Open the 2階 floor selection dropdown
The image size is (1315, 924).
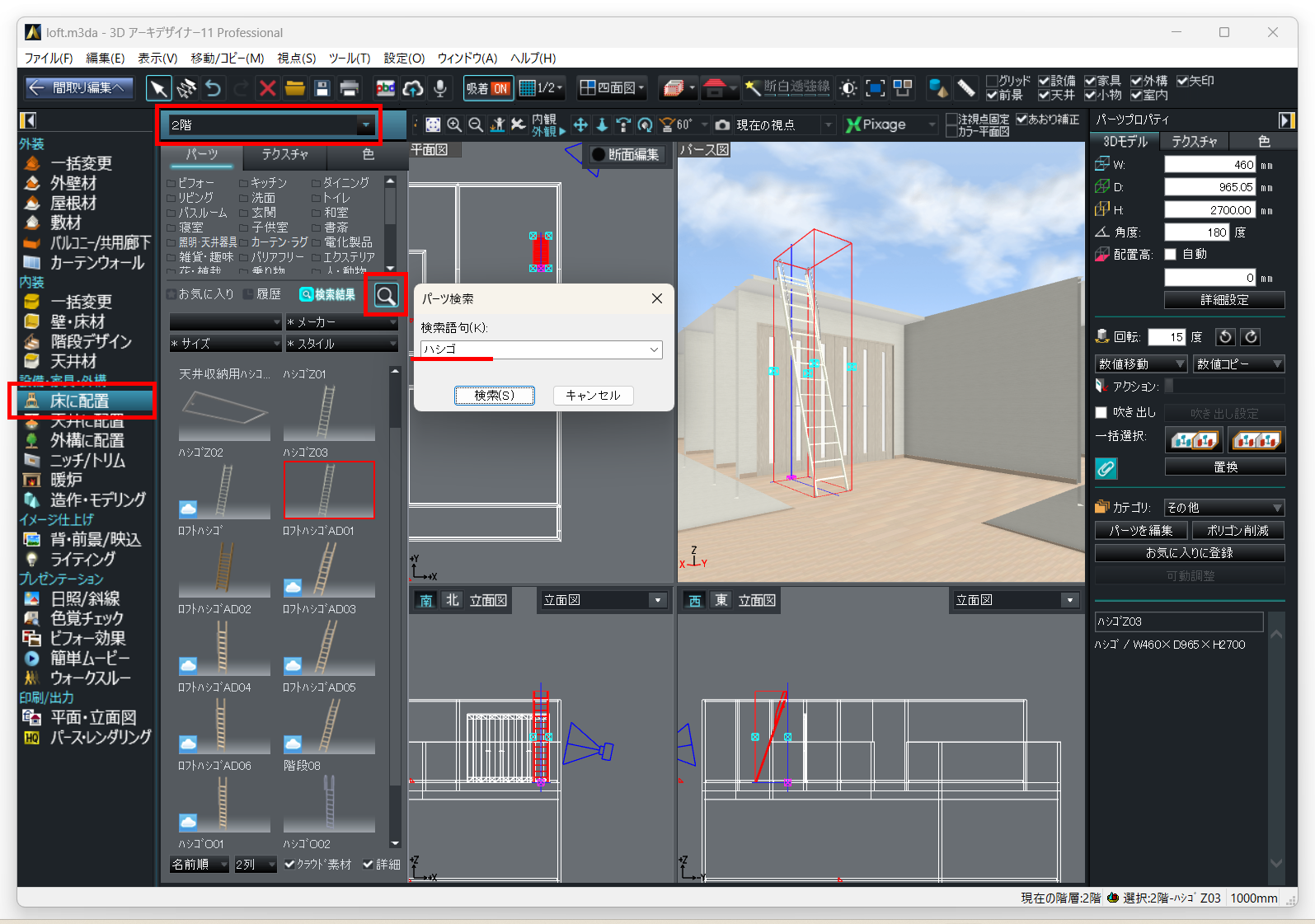pyautogui.click(x=364, y=125)
